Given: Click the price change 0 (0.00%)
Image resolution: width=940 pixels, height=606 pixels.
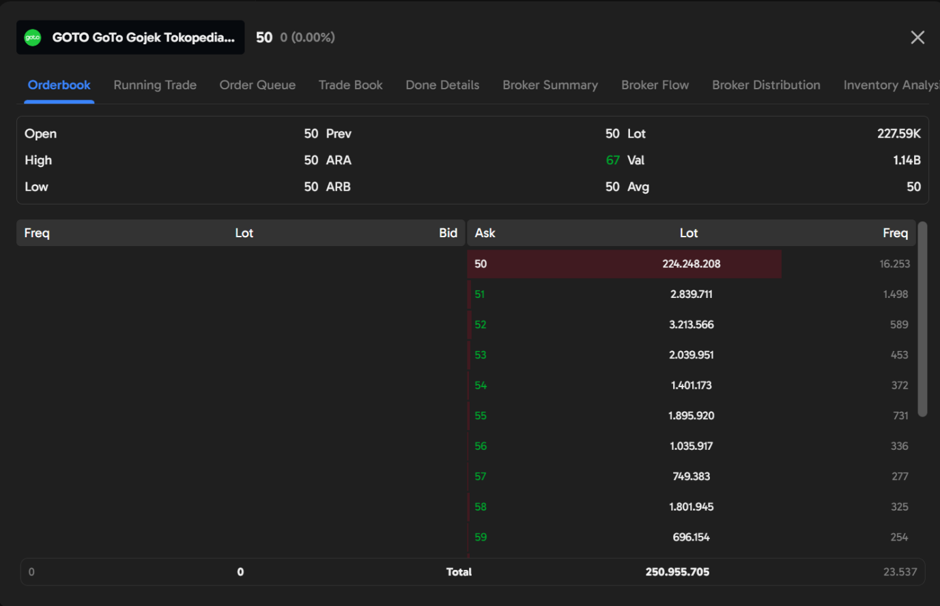Looking at the screenshot, I should tap(308, 37).
